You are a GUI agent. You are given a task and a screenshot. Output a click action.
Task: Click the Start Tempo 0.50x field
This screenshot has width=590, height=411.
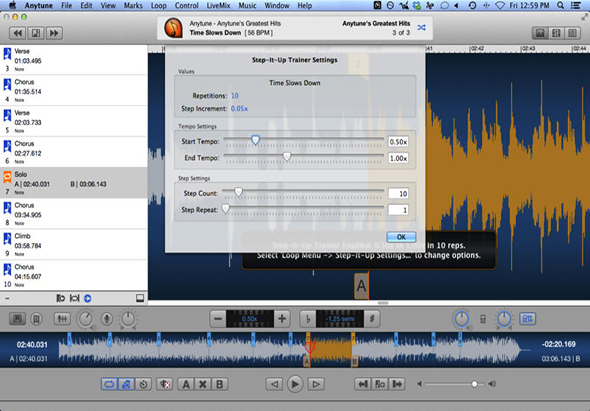398,142
